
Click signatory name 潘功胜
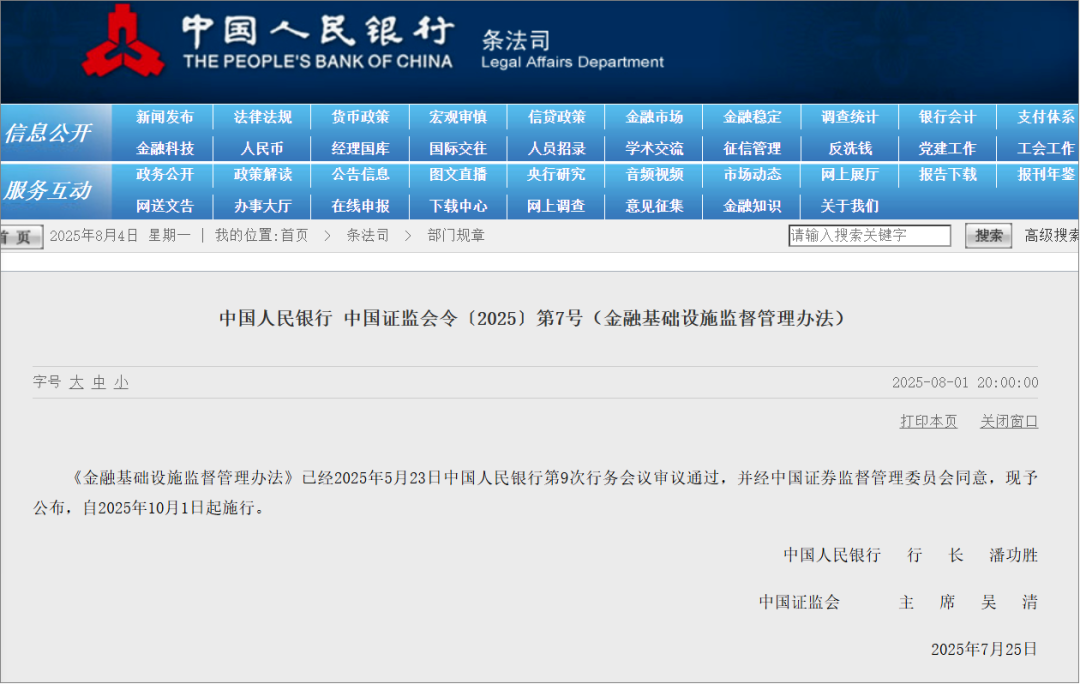tap(1013, 555)
